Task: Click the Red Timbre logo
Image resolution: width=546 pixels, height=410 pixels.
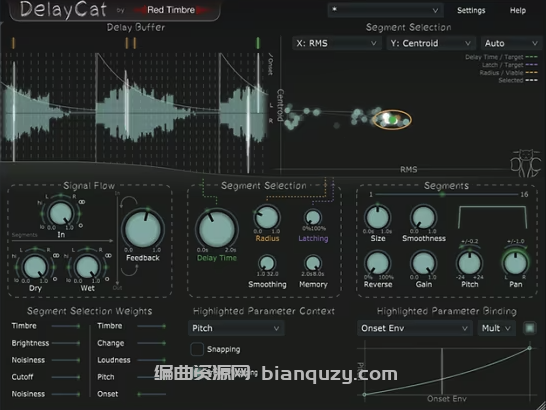Action: 171,10
